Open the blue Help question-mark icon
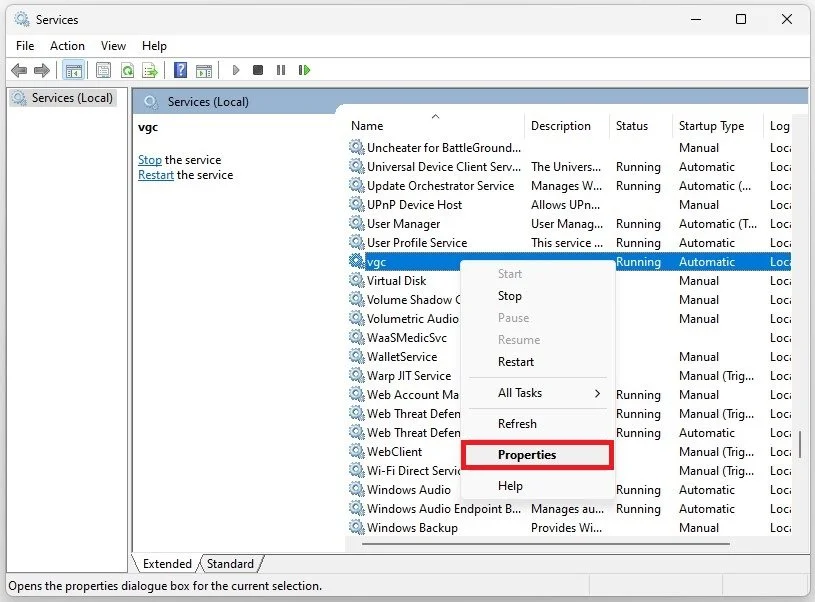815x602 pixels. coord(180,70)
